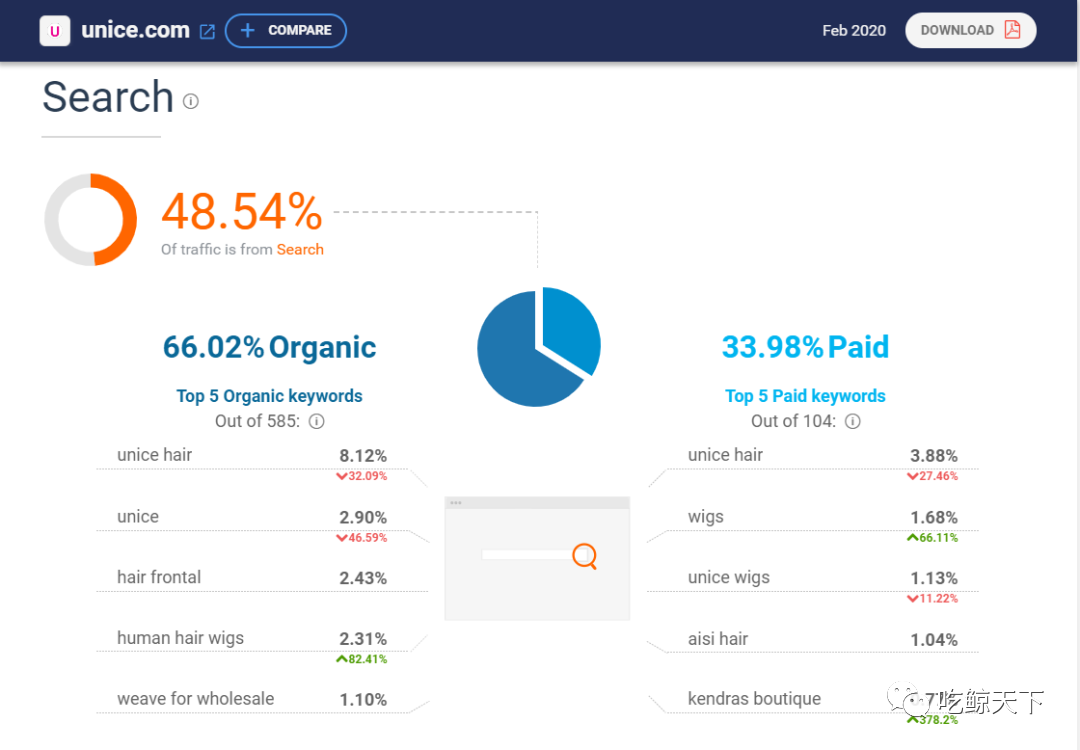Click info icon beside Out of 585
This screenshot has height=750, width=1080.
(x=316, y=421)
